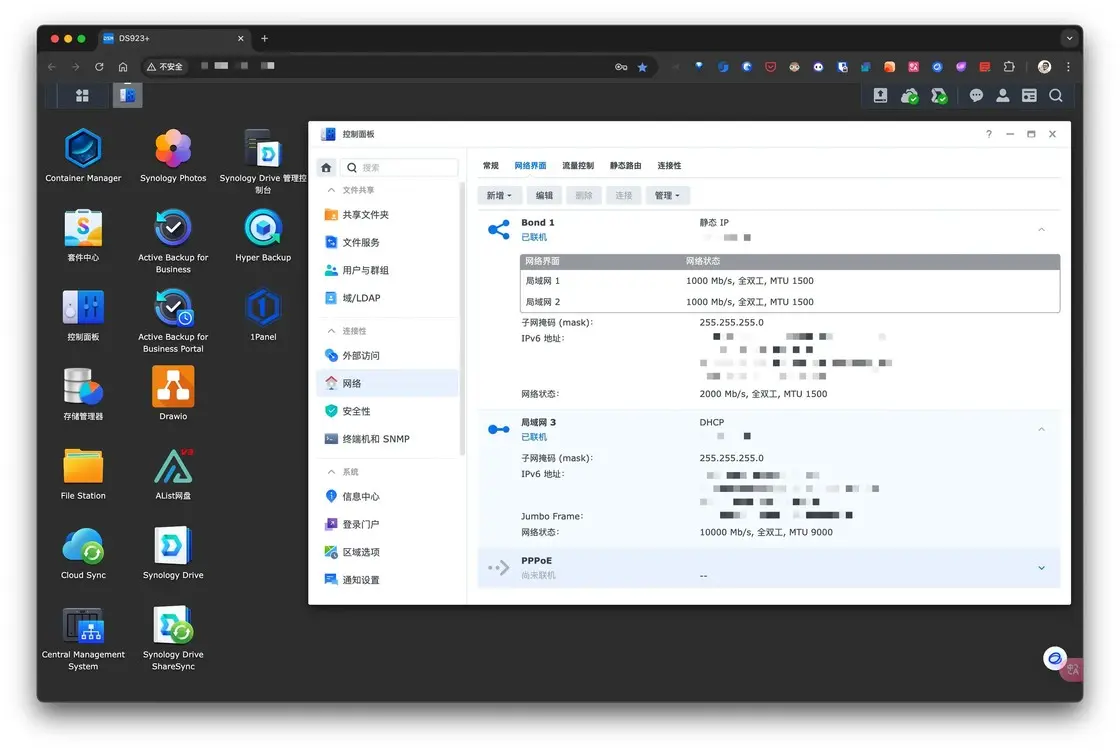Expand the PPPoE section

coord(1041,568)
